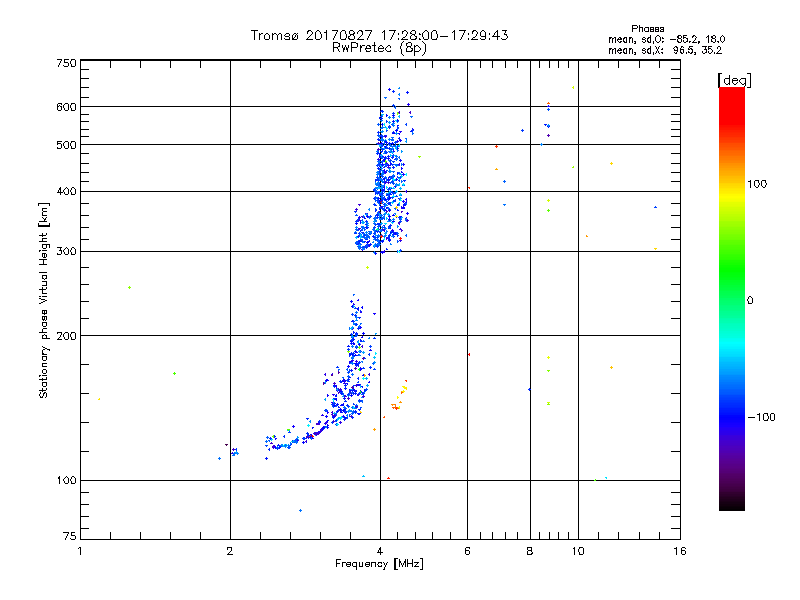The height and width of the screenshot is (600, 800).
Task: Click the 'Phases' header label
Action: pyautogui.click(x=647, y=29)
